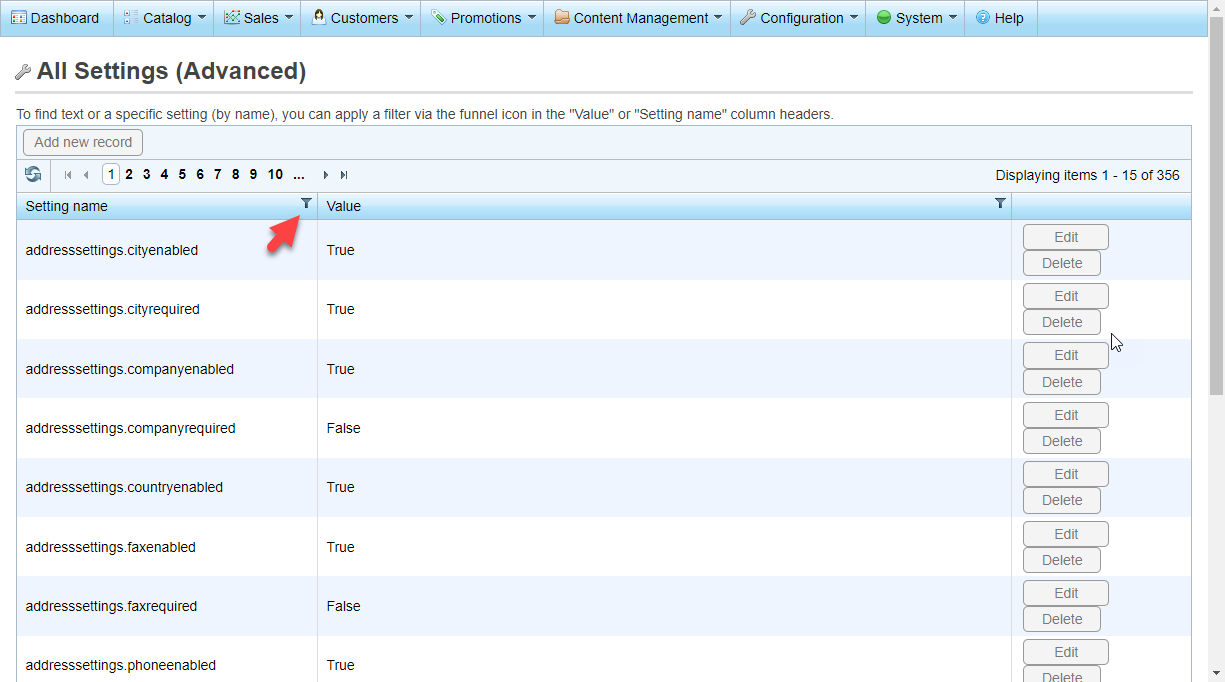Click the more pages ellipsis link

(298, 175)
